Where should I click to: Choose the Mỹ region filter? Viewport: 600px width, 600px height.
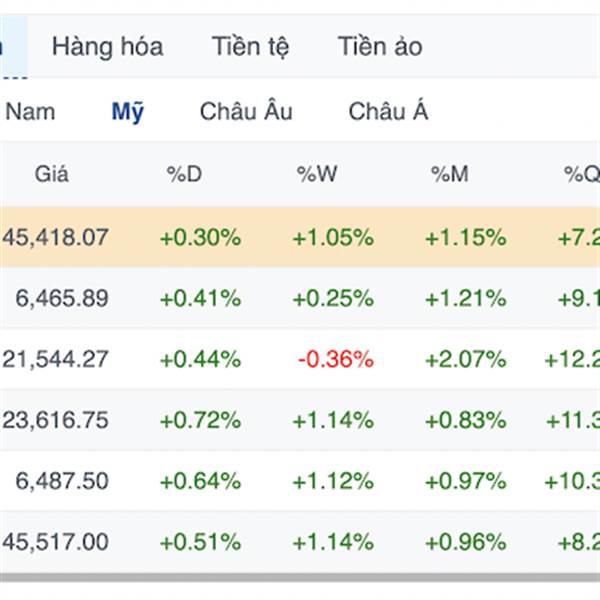tap(128, 112)
